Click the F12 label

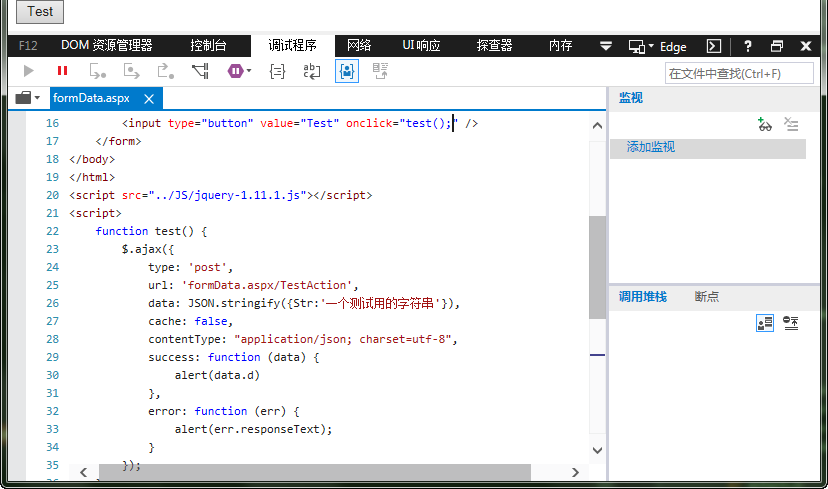pos(28,46)
